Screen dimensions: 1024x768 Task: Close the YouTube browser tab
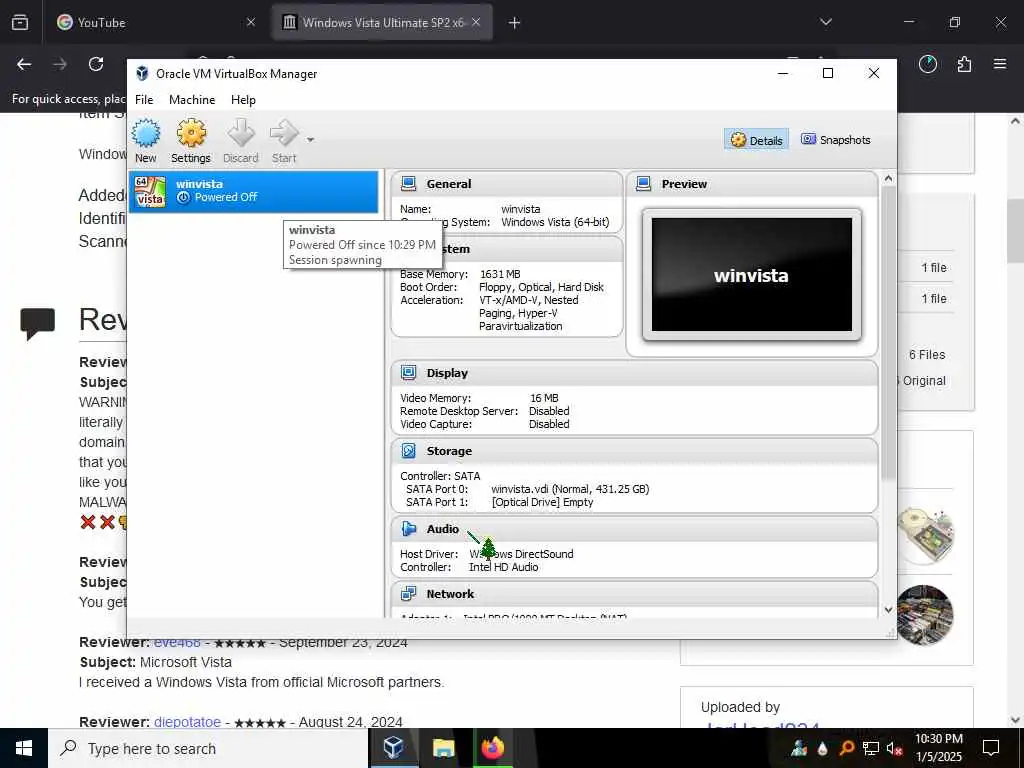(251, 22)
